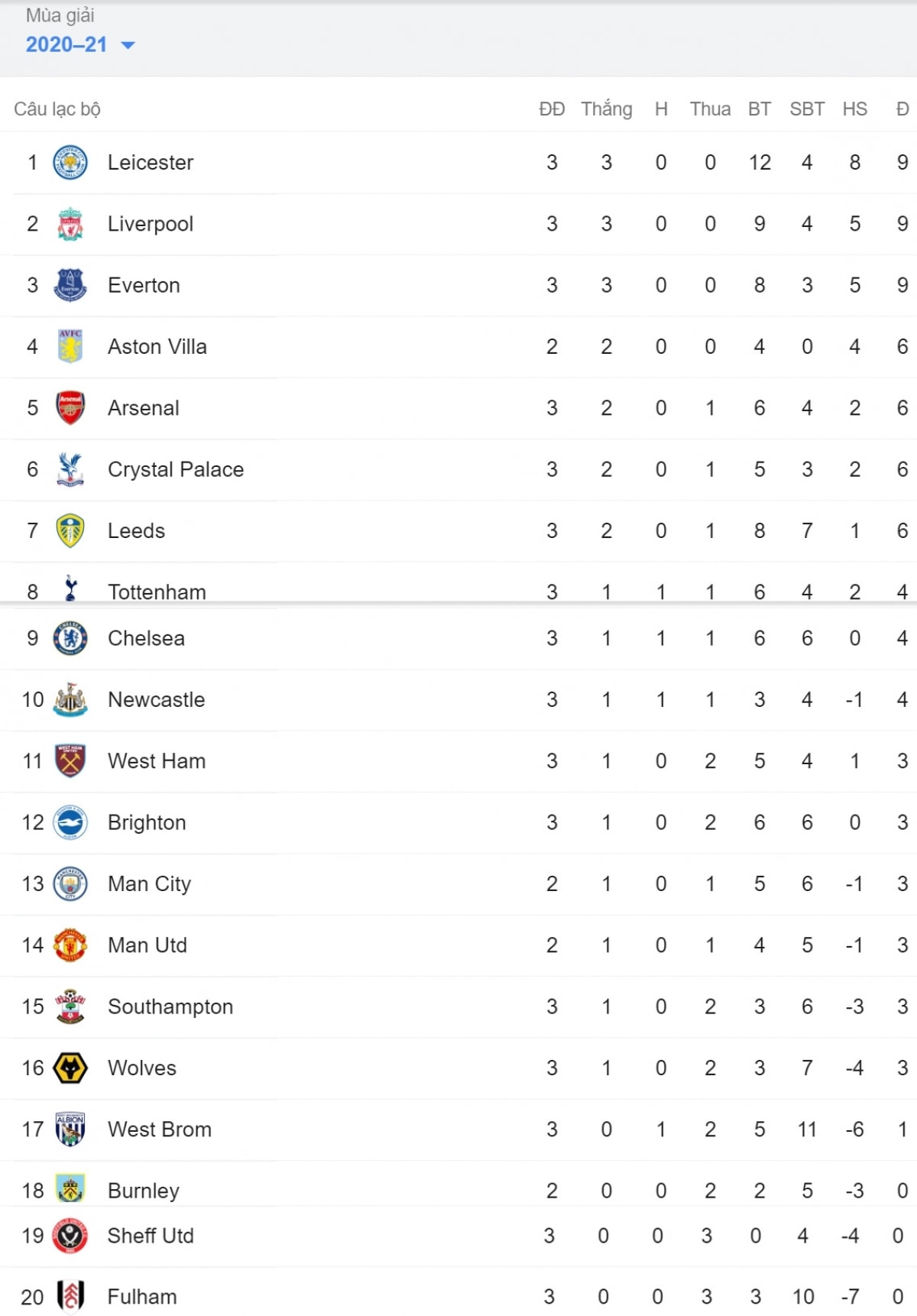
Task: Click the Everton club crest
Action: pyautogui.click(x=70, y=285)
